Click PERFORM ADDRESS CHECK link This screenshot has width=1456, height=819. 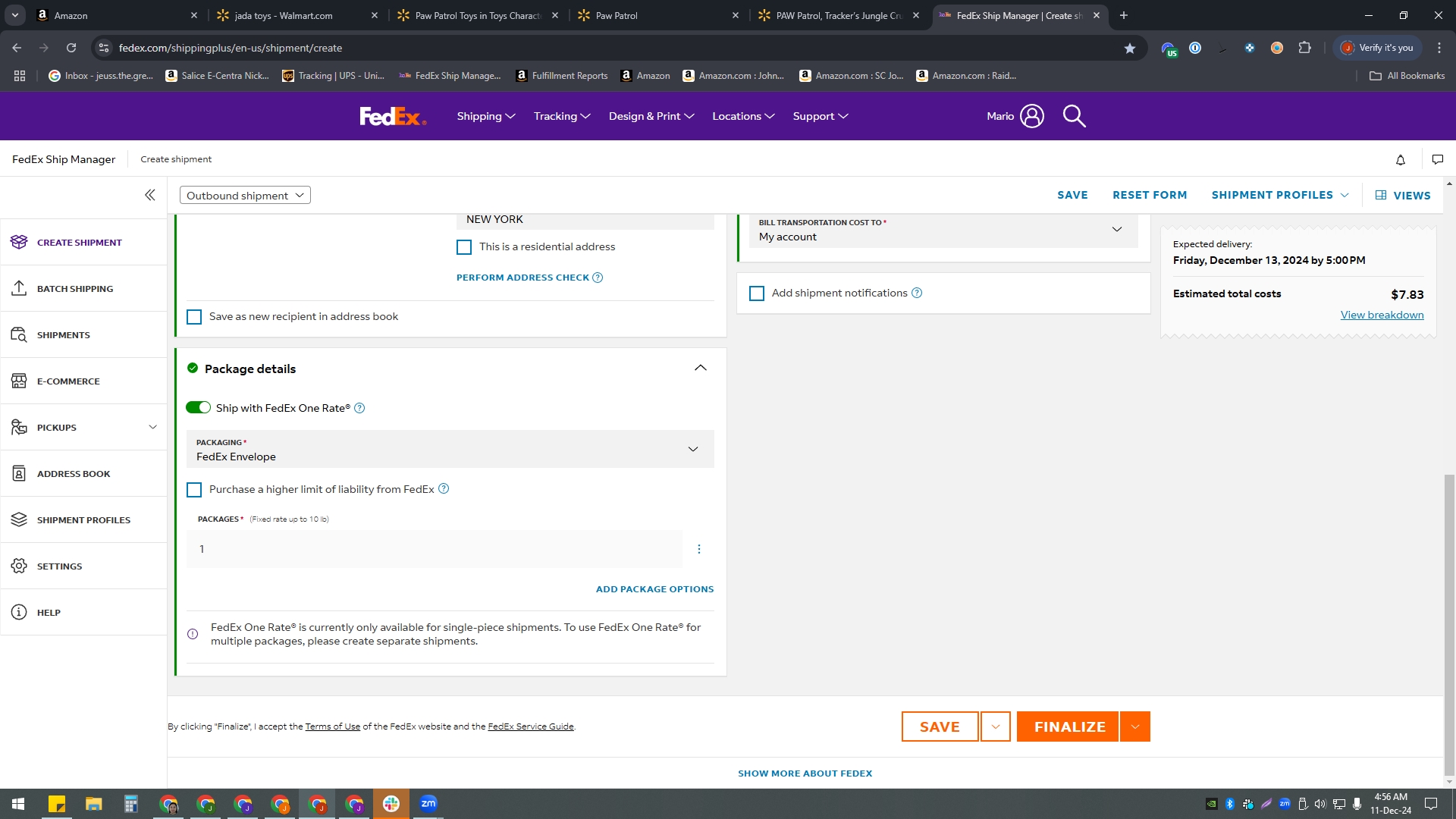[x=522, y=278]
